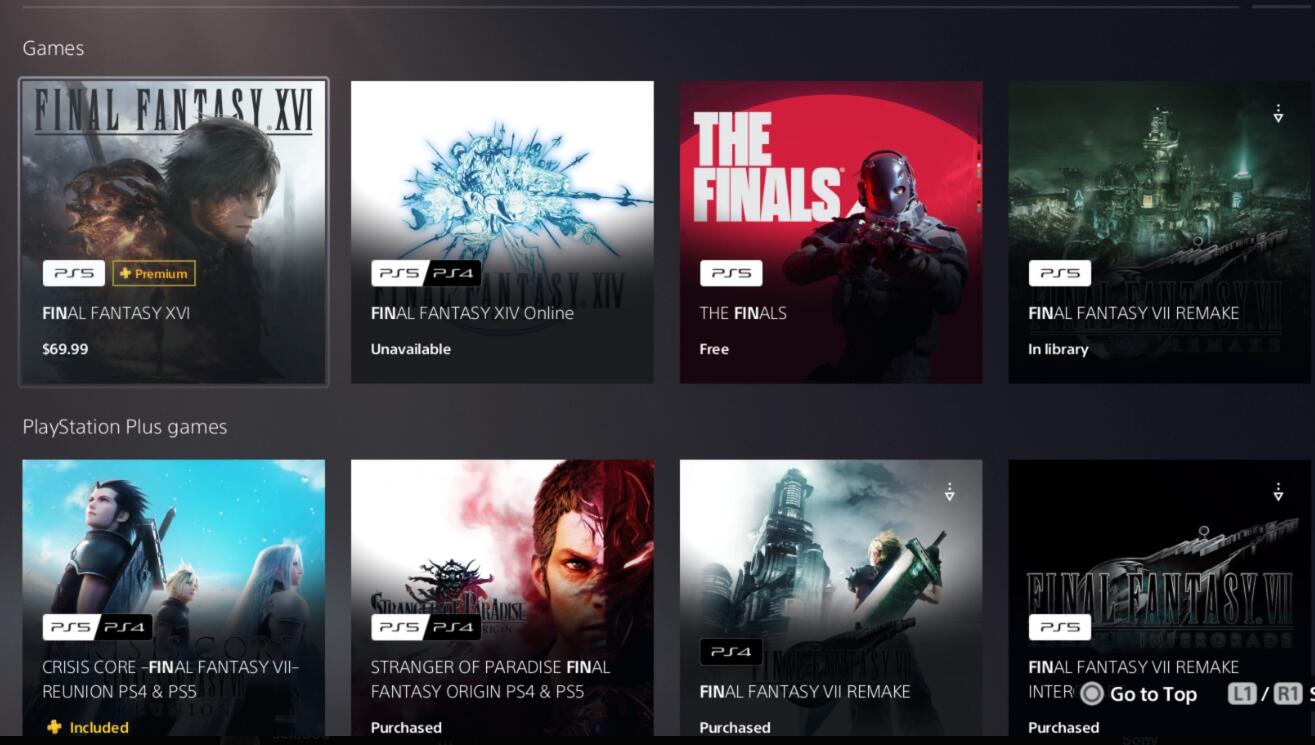Click the PS5 badge on Final Fantasy XVI
The height and width of the screenshot is (745, 1315).
(74, 273)
